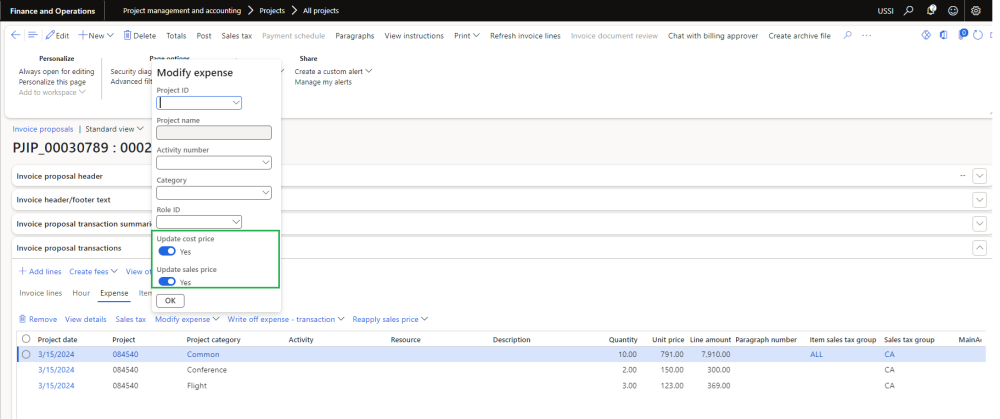Select the Expense tab
This screenshot has width=1000, height=419.
click(x=114, y=293)
